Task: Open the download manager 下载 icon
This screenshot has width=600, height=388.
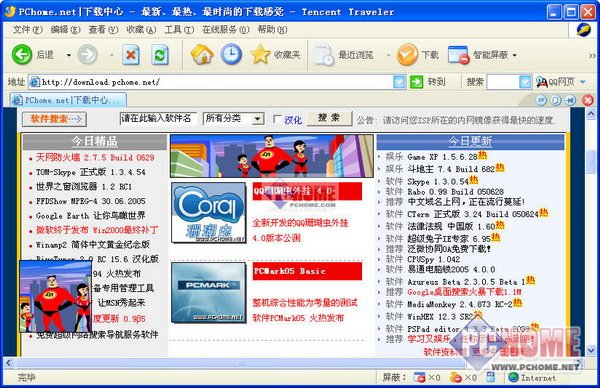Action: [x=407, y=55]
